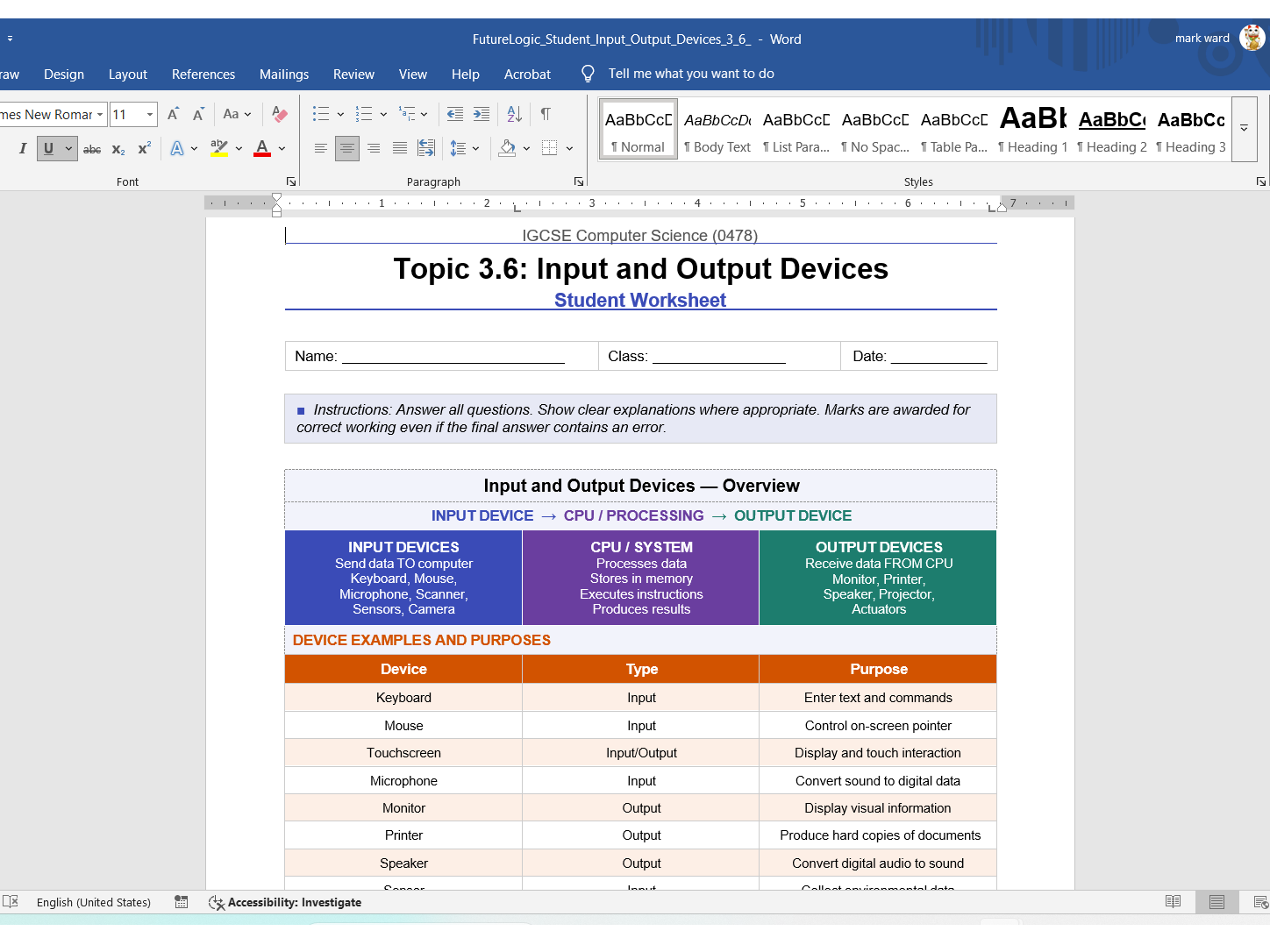
Task: Click the Clear All Formatting icon
Action: coord(280,114)
